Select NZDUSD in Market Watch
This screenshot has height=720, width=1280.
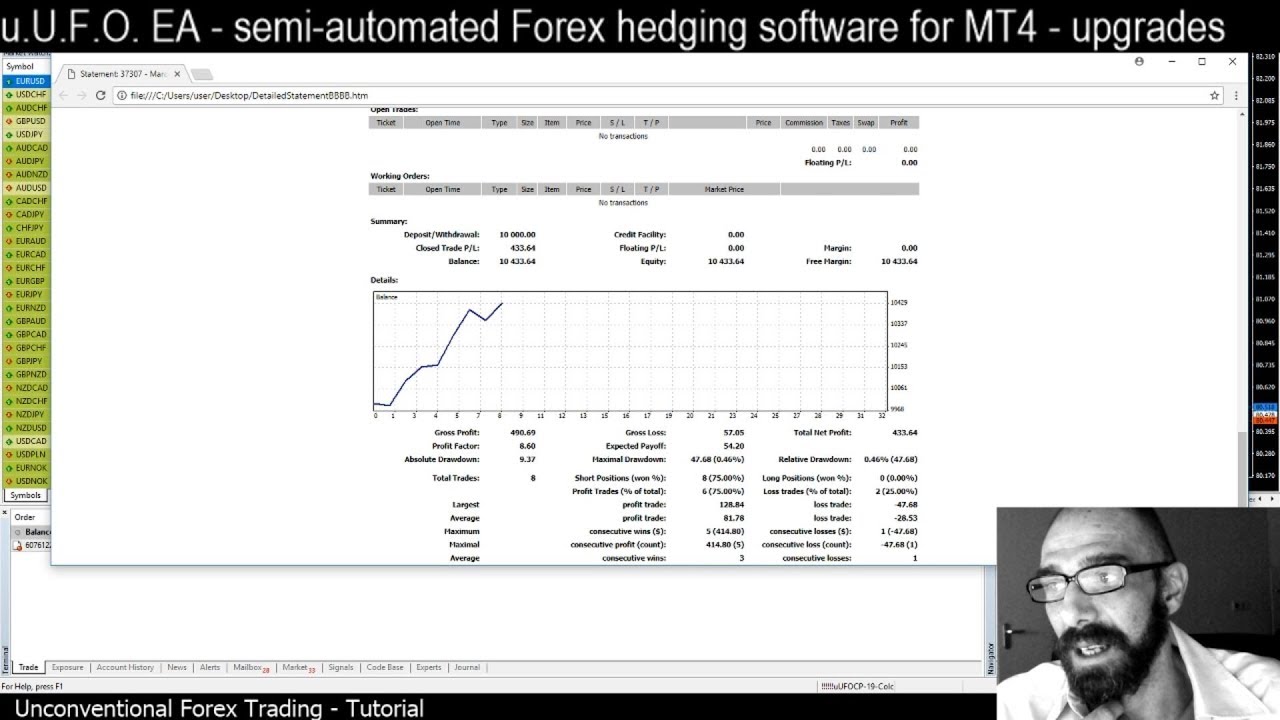(26, 428)
